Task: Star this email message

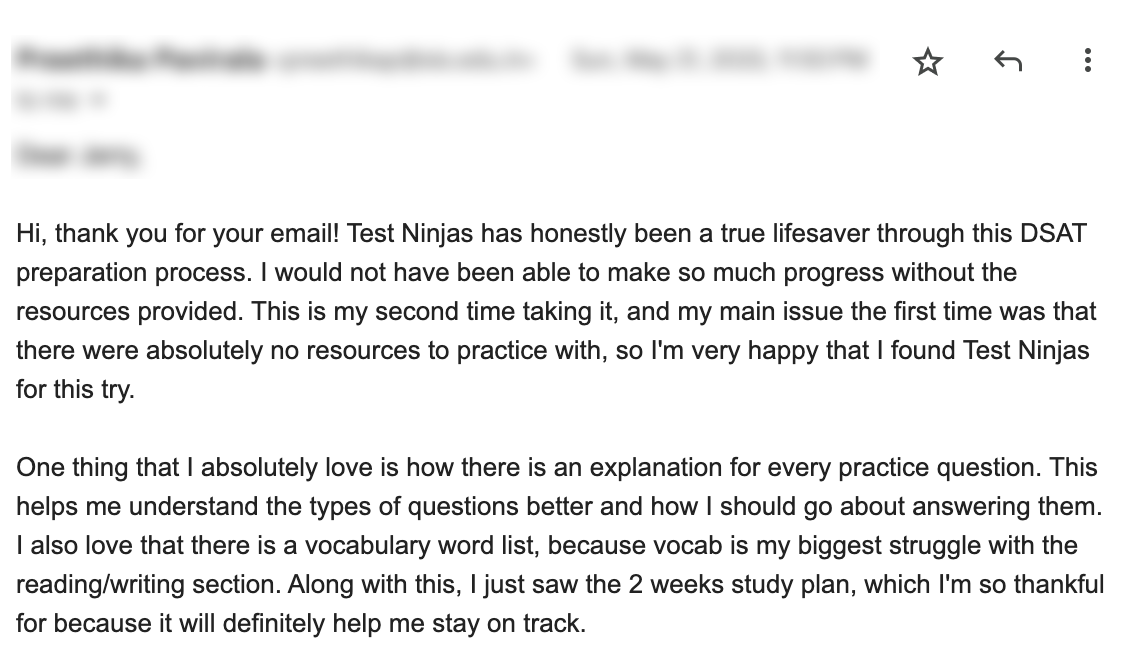Action: 928,62
